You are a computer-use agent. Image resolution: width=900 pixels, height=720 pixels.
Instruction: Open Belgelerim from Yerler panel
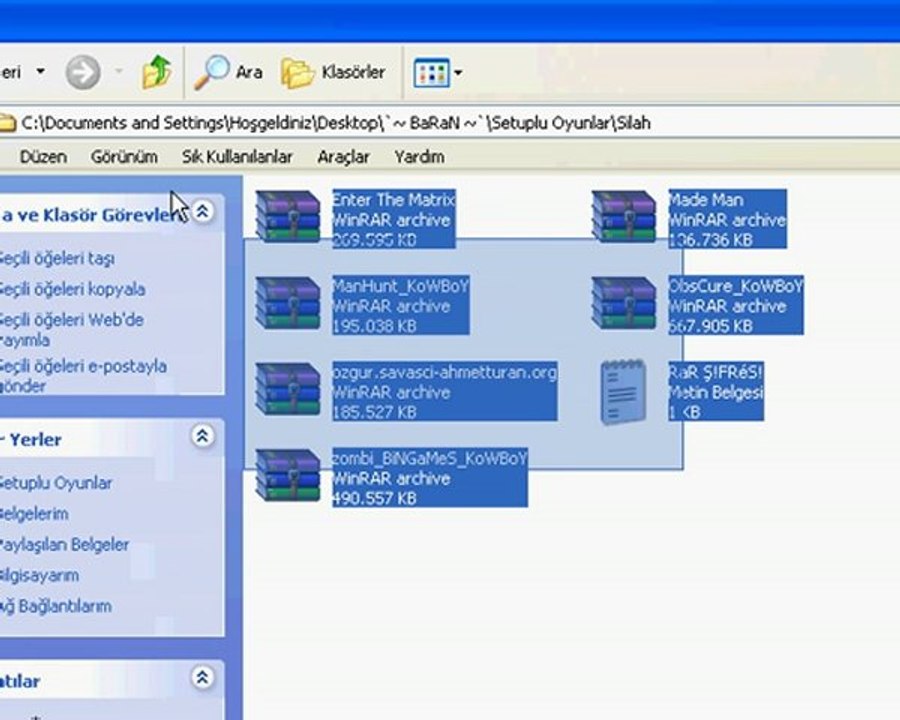[34, 513]
